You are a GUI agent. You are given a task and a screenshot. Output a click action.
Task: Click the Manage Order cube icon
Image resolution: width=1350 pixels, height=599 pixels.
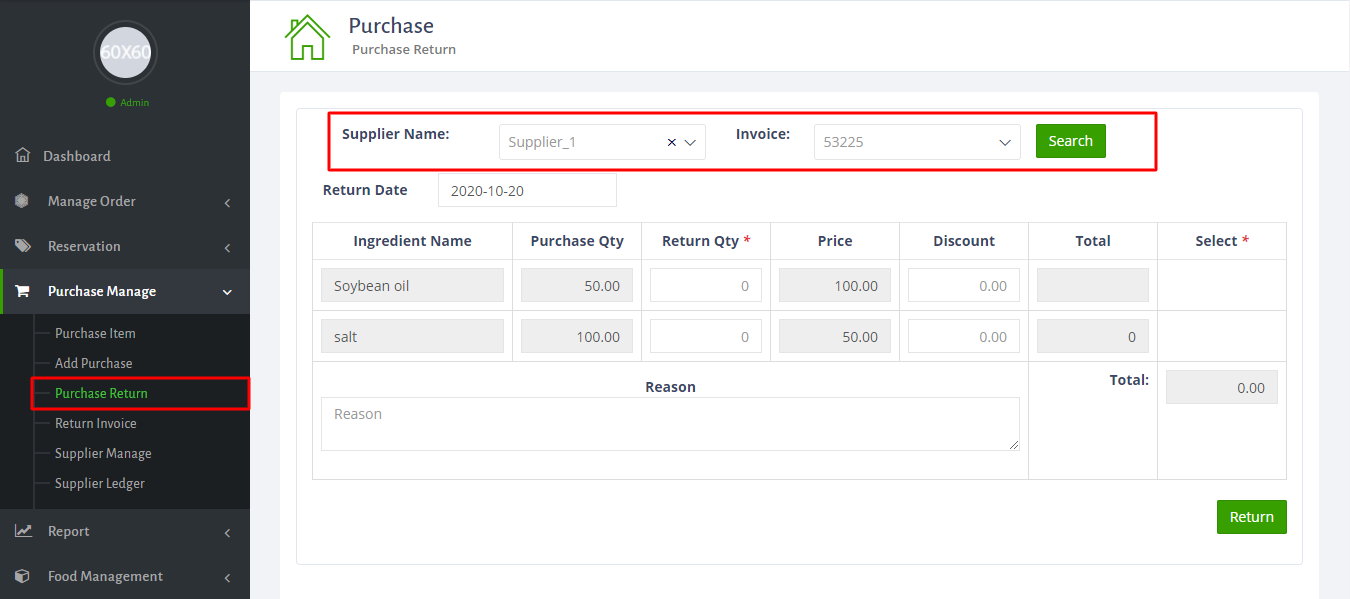point(22,201)
